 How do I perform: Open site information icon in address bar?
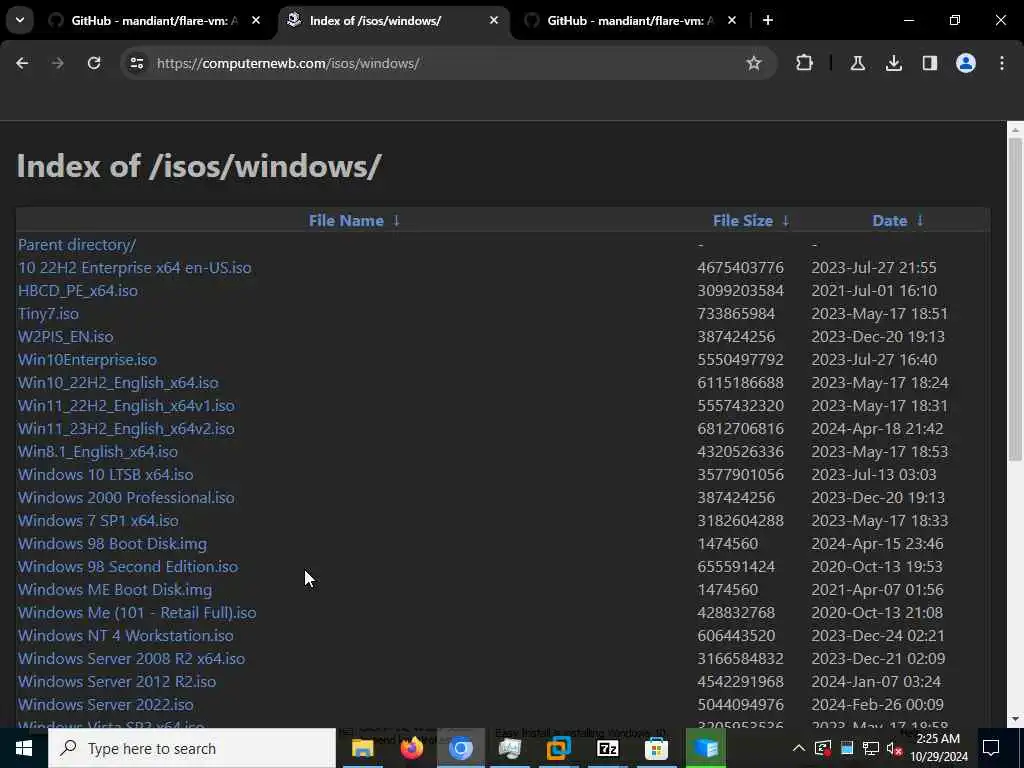(x=136, y=63)
